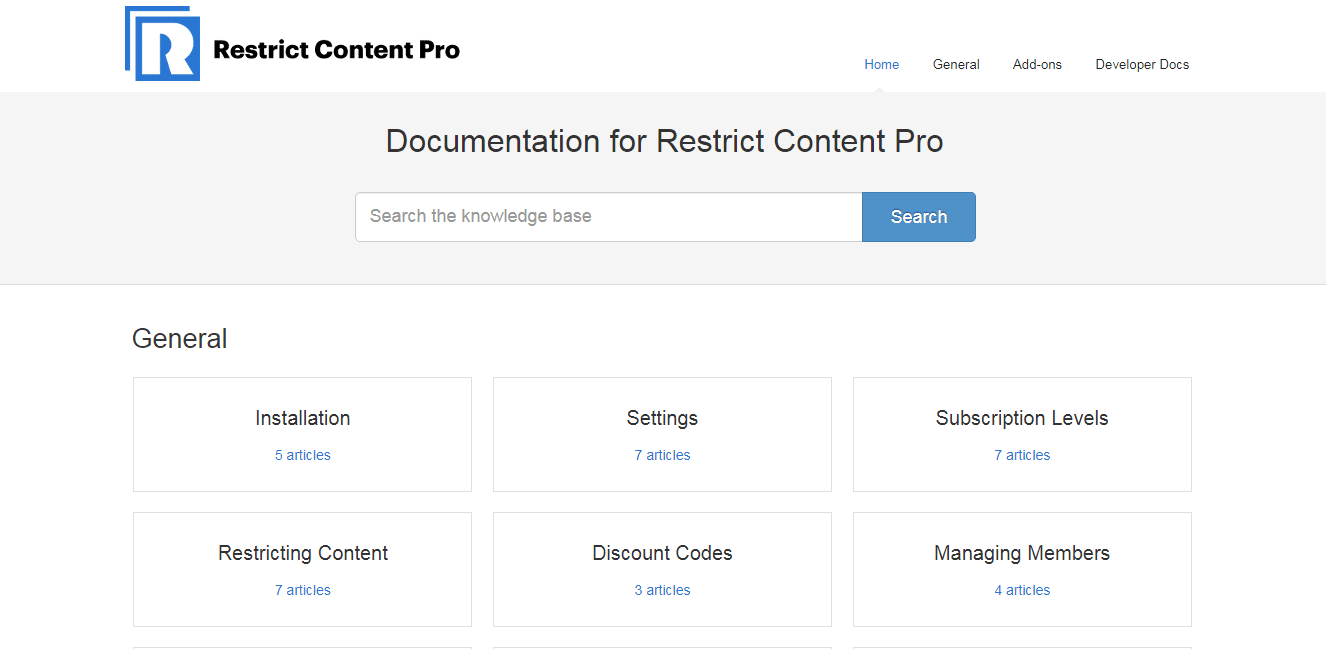1326x649 pixels.
Task: Click the Restrict Content Pro logo icon
Action: (x=162, y=43)
